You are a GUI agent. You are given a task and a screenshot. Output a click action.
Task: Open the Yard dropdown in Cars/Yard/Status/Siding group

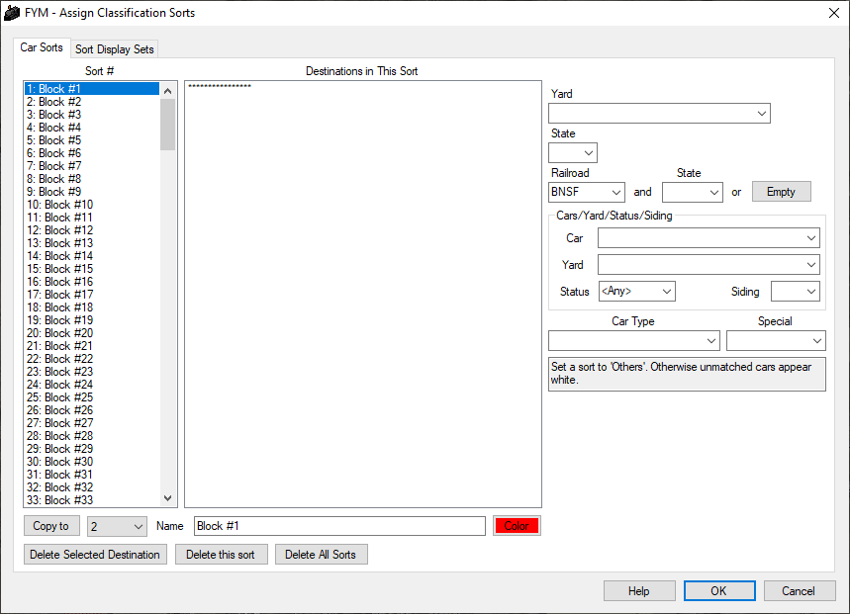click(709, 264)
